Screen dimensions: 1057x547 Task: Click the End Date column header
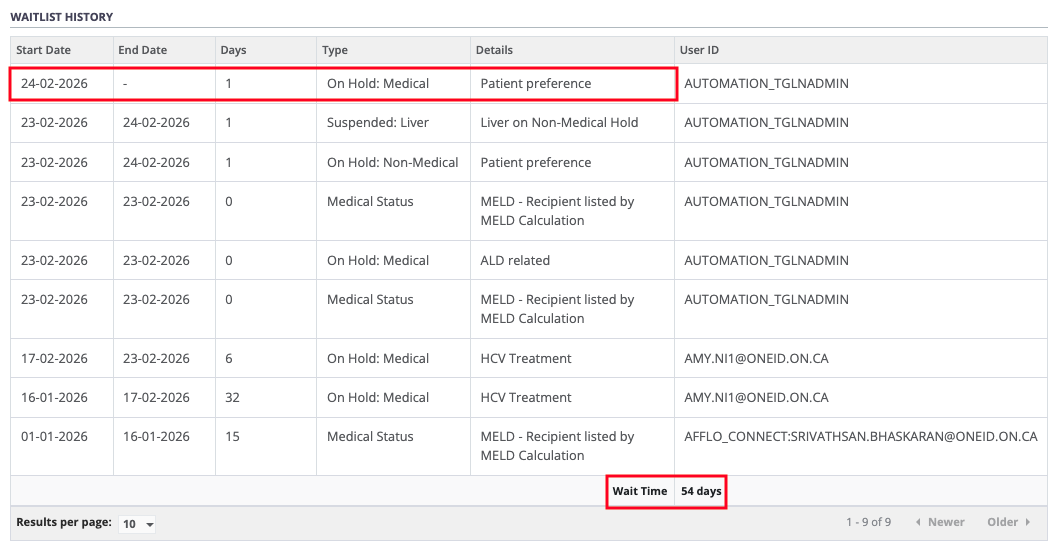tap(143, 50)
